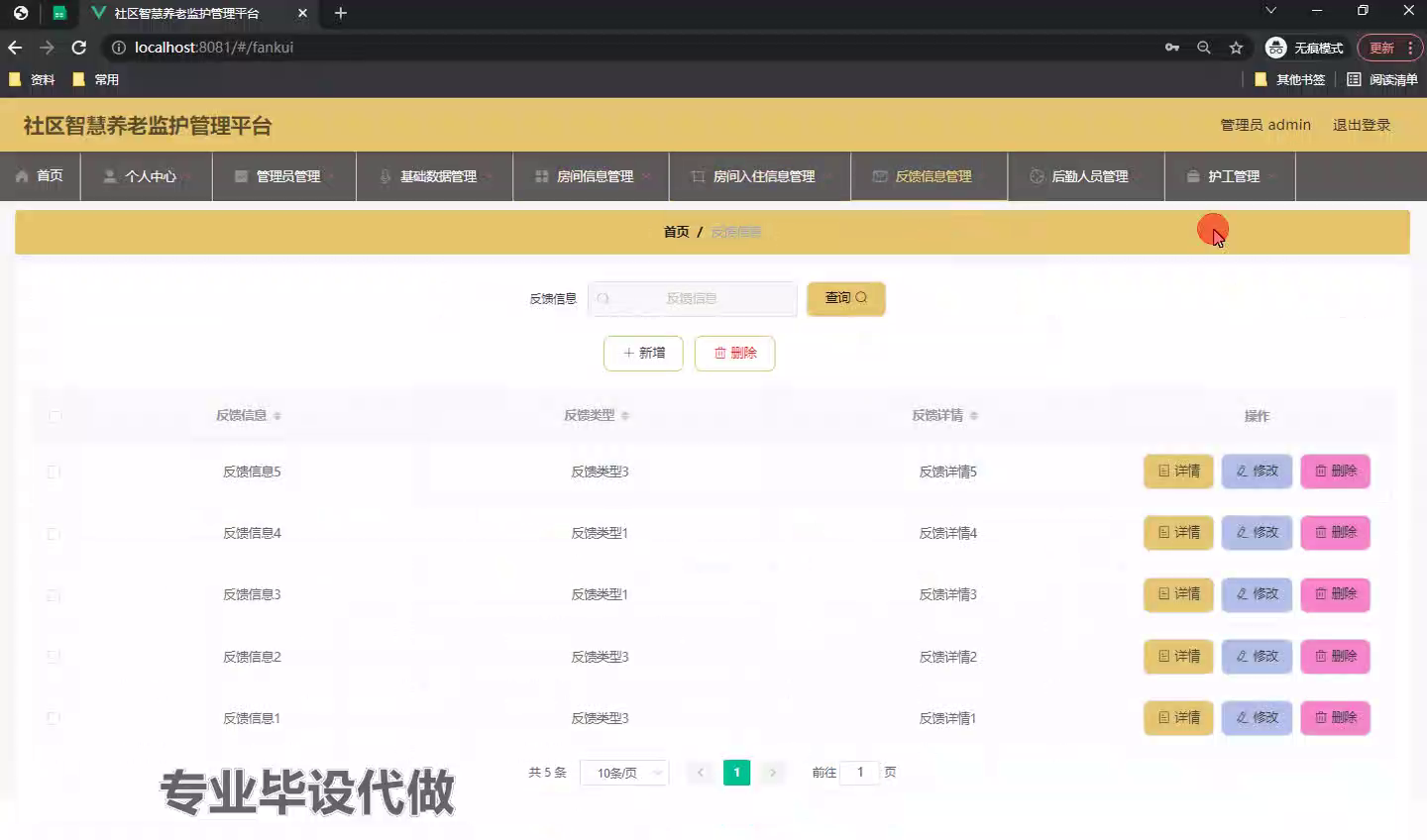Viewport: 1427px width, 840px height.
Task: Check the 反馈信息2 row checkbox
Action: [x=54, y=657]
